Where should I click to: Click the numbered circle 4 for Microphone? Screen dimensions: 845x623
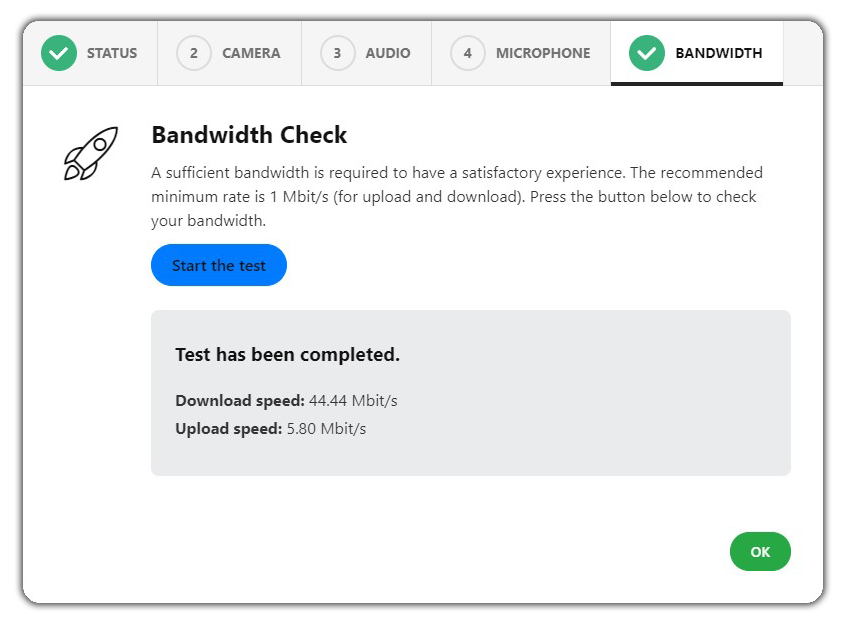coord(468,53)
